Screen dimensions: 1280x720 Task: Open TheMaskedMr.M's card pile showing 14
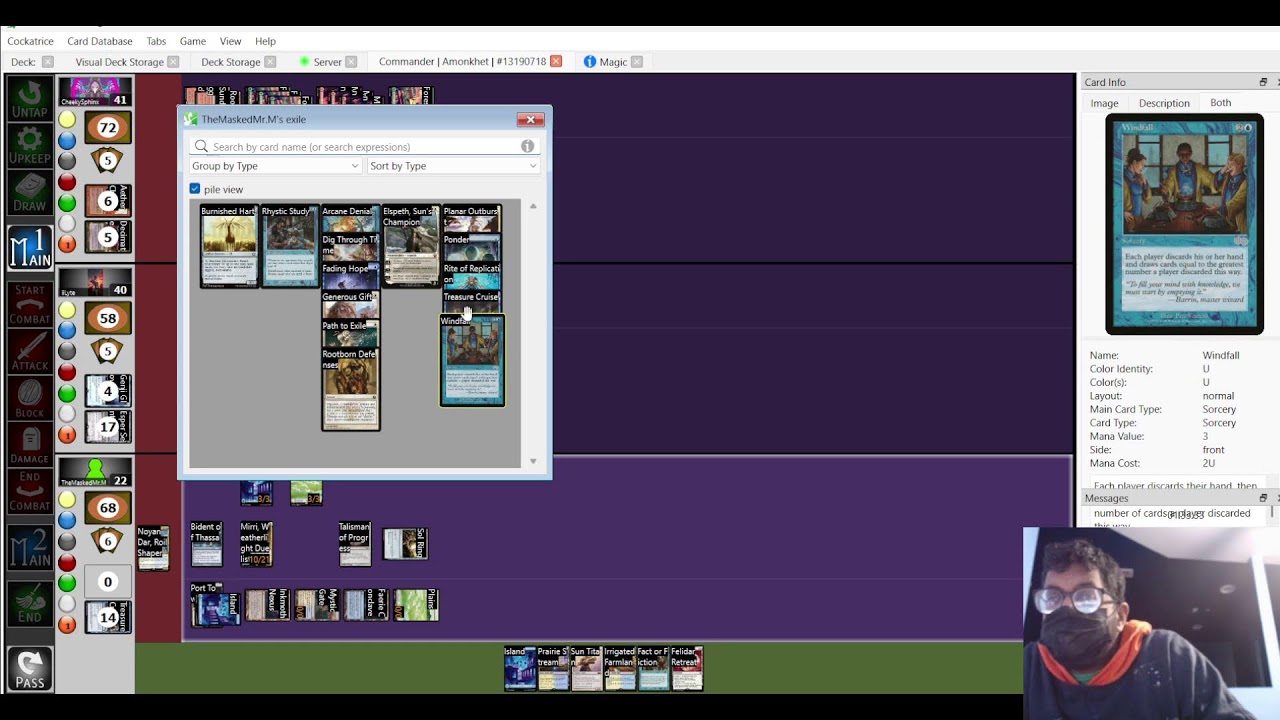[x=108, y=617]
